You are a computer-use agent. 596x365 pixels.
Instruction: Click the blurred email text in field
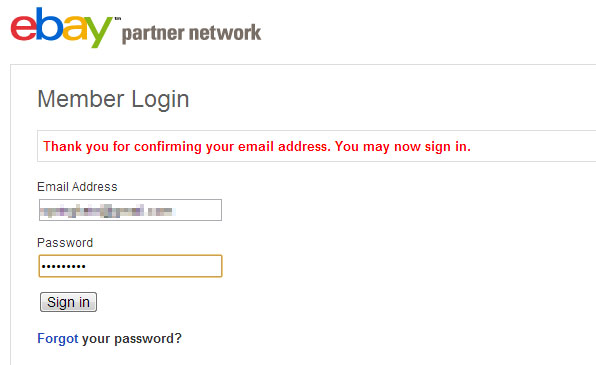(106, 211)
